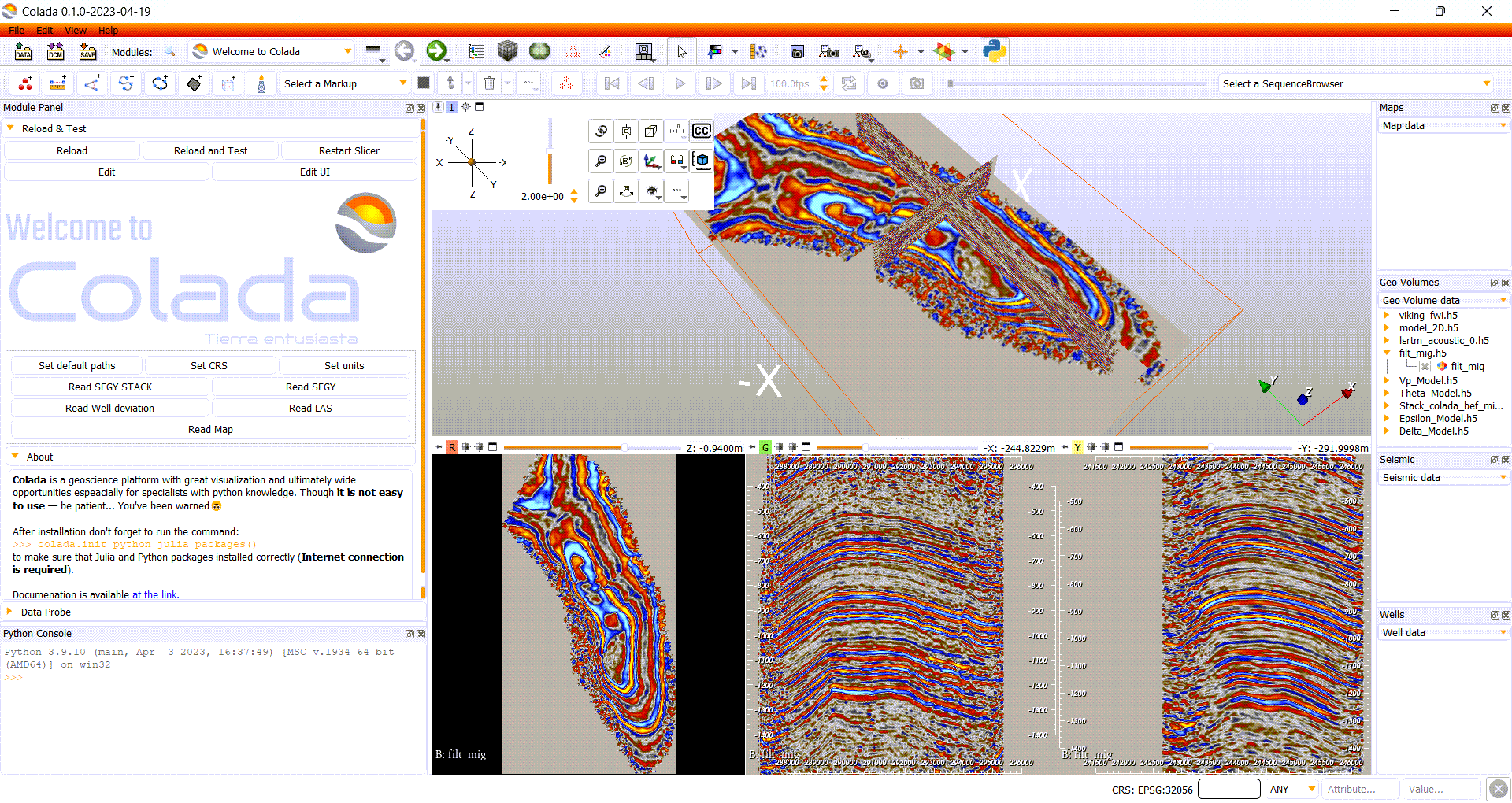Open the ANY filter dropdown
1512x803 pixels.
click(x=1292, y=789)
